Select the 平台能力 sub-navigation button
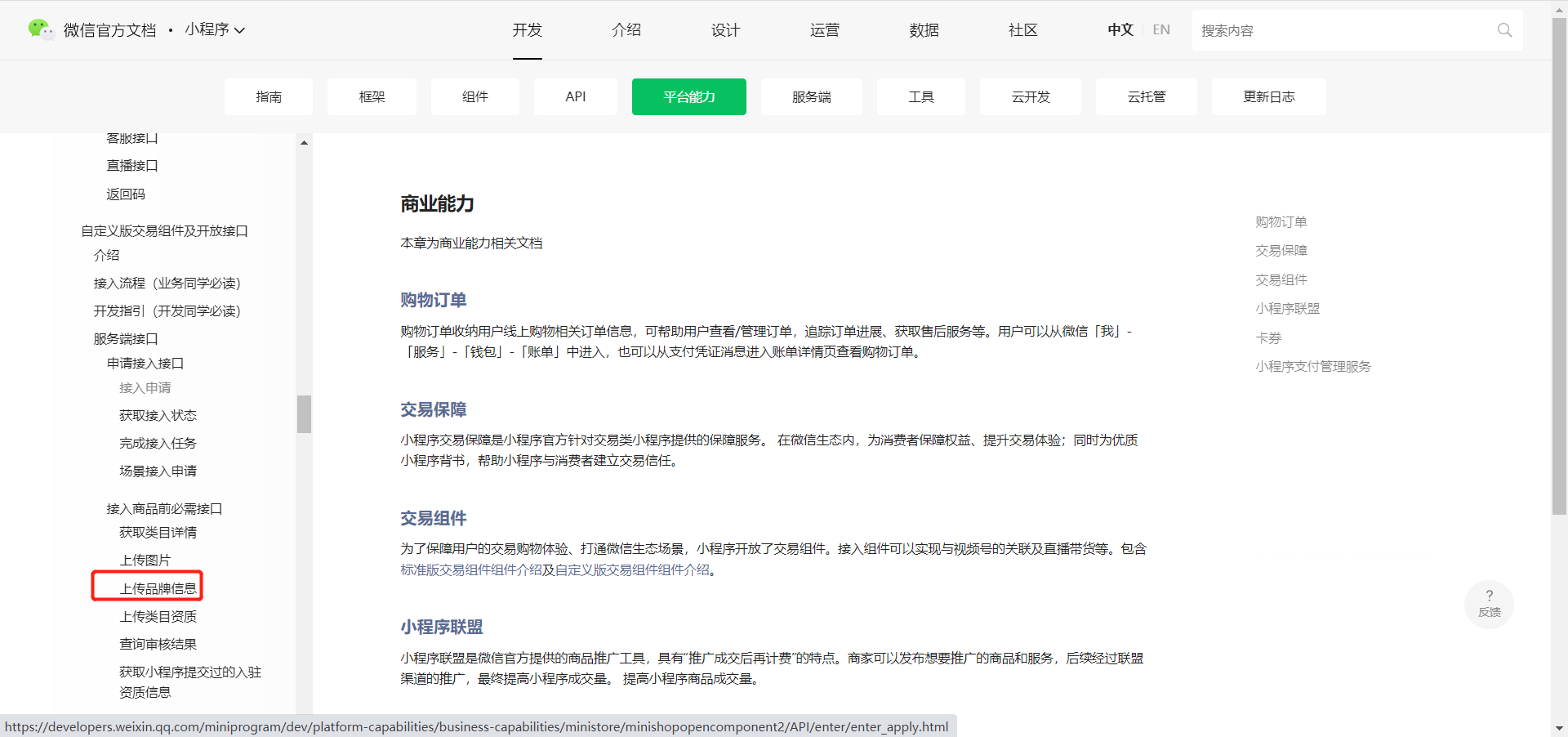This screenshot has width=1568, height=737. [x=689, y=96]
